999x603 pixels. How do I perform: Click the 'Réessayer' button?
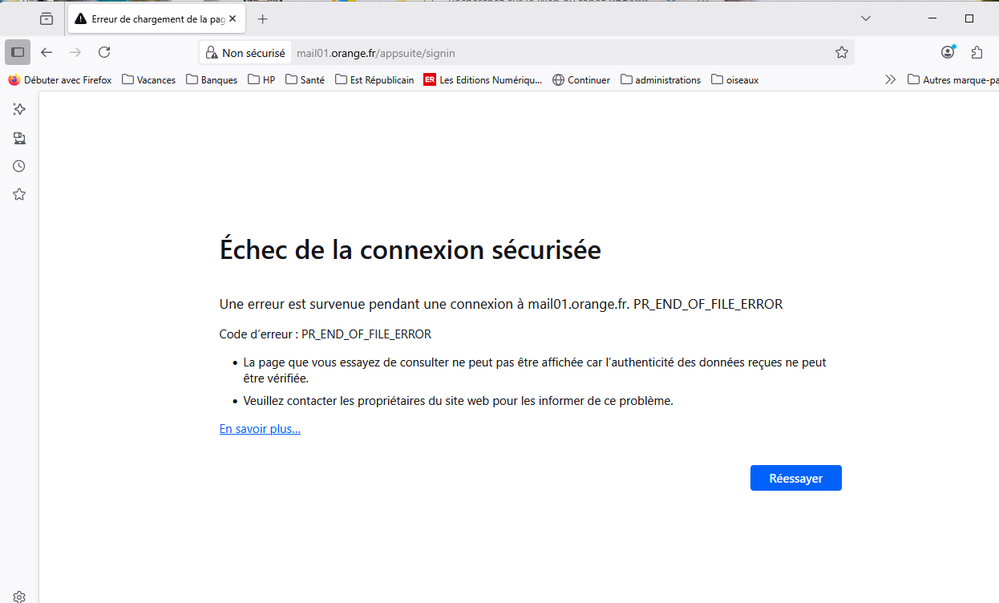tap(795, 477)
